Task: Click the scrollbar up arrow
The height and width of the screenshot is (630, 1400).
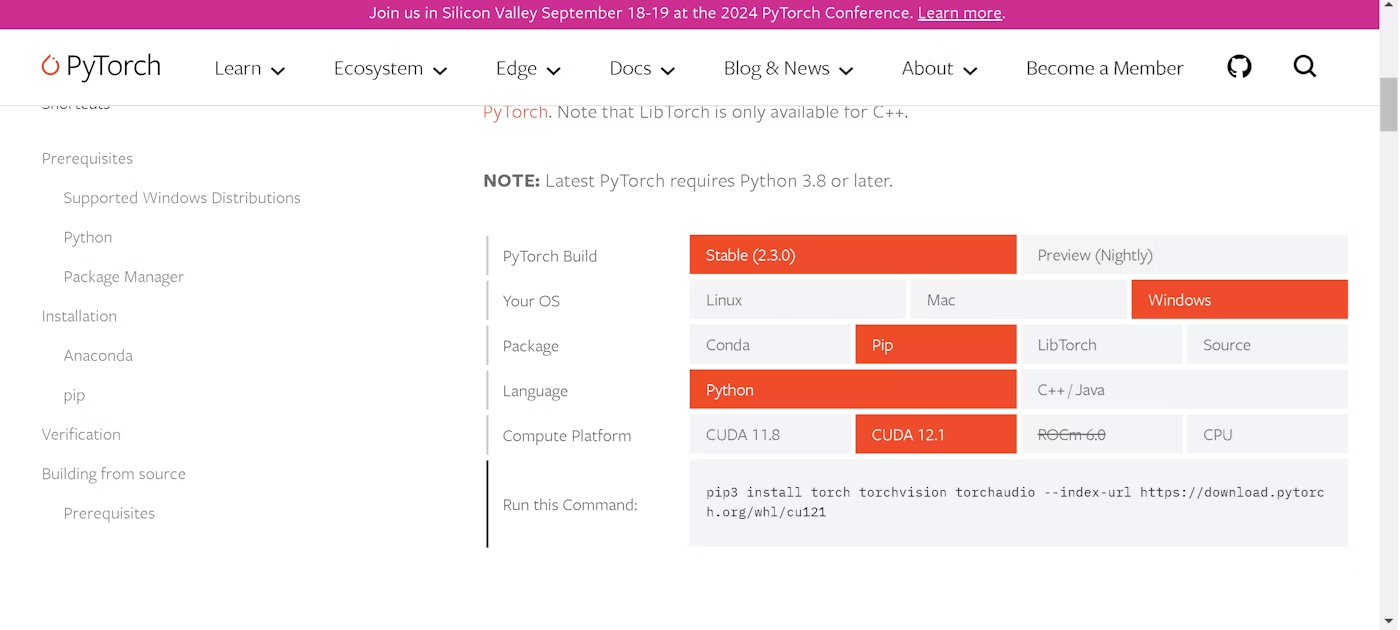Action: click(1389, 8)
